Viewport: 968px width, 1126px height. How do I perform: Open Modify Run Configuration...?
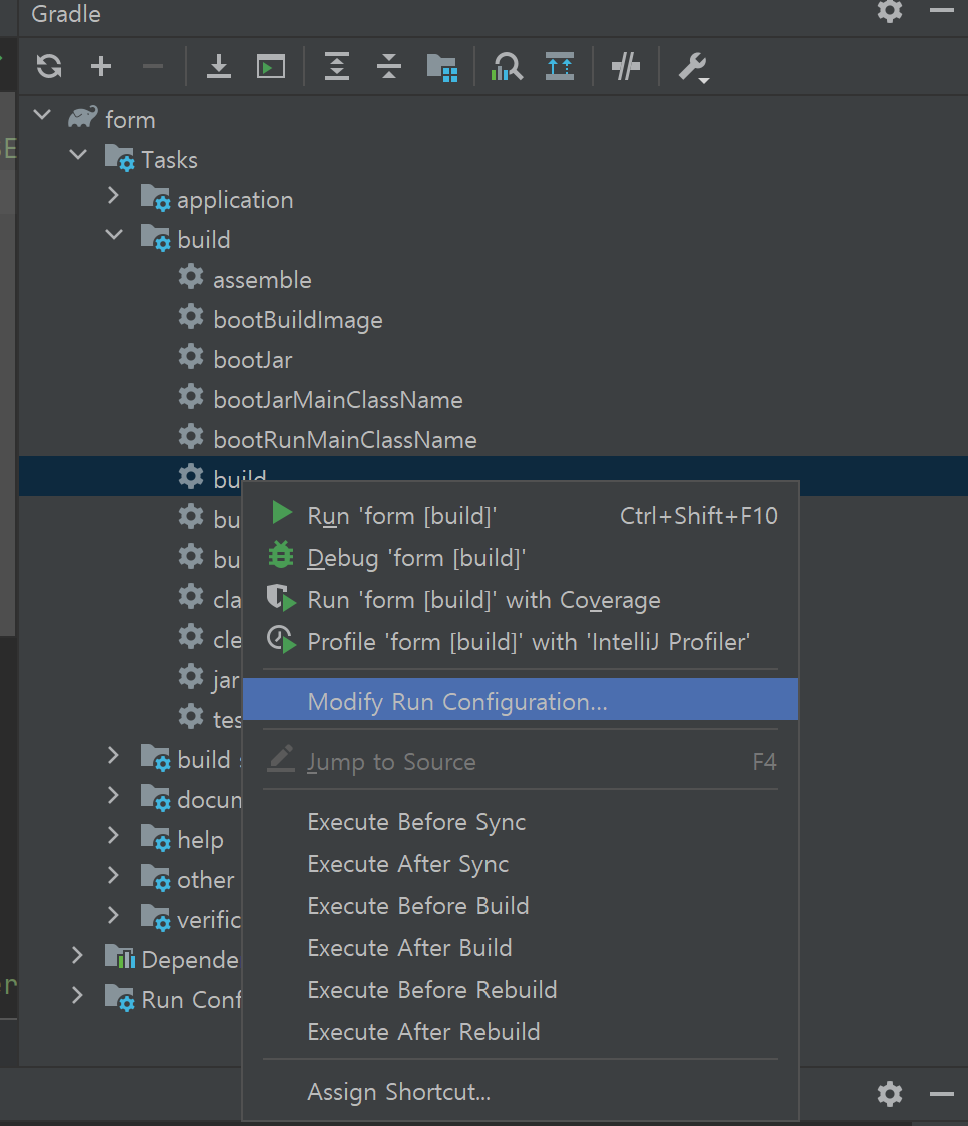tap(521, 699)
